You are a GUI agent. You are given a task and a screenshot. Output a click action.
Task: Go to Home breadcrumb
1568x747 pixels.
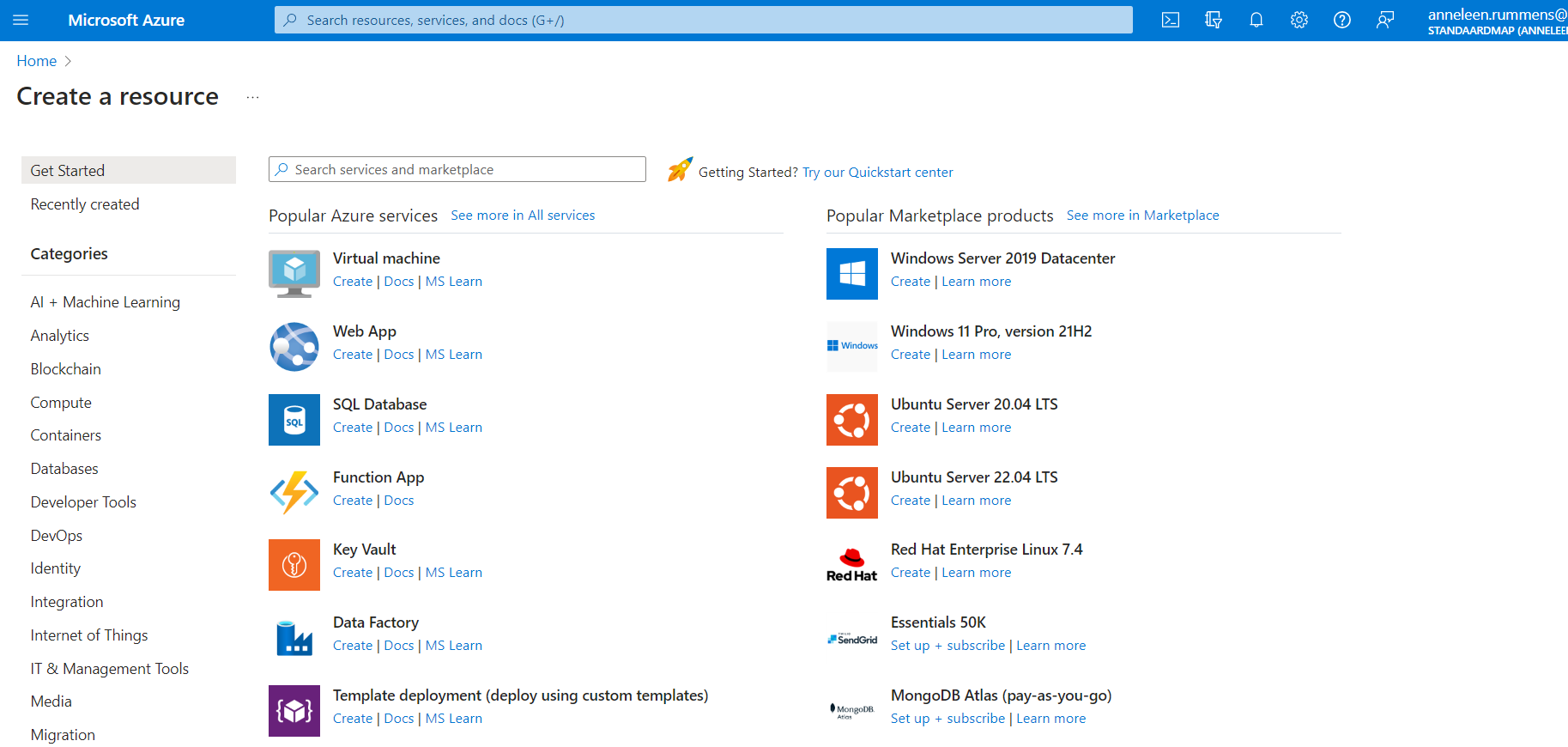pyautogui.click(x=37, y=61)
